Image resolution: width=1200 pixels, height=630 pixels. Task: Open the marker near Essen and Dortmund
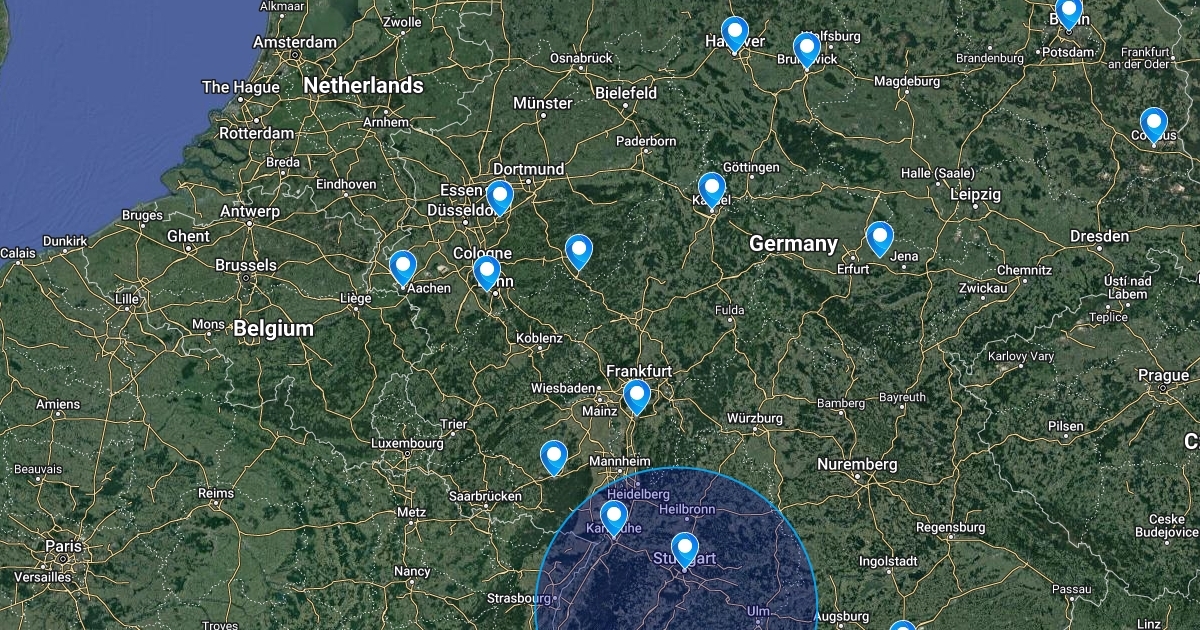499,197
